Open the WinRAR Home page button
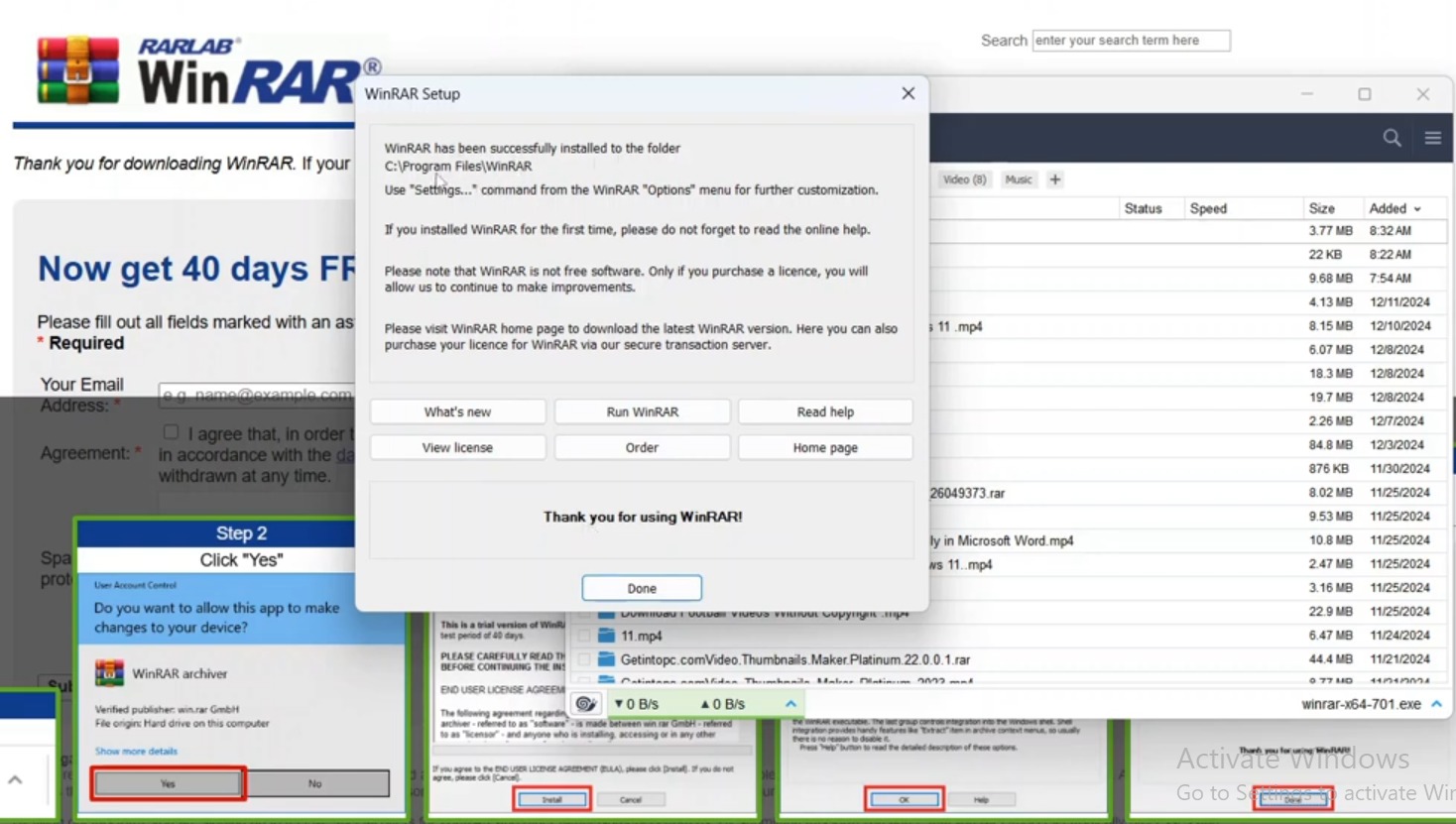 pos(825,447)
